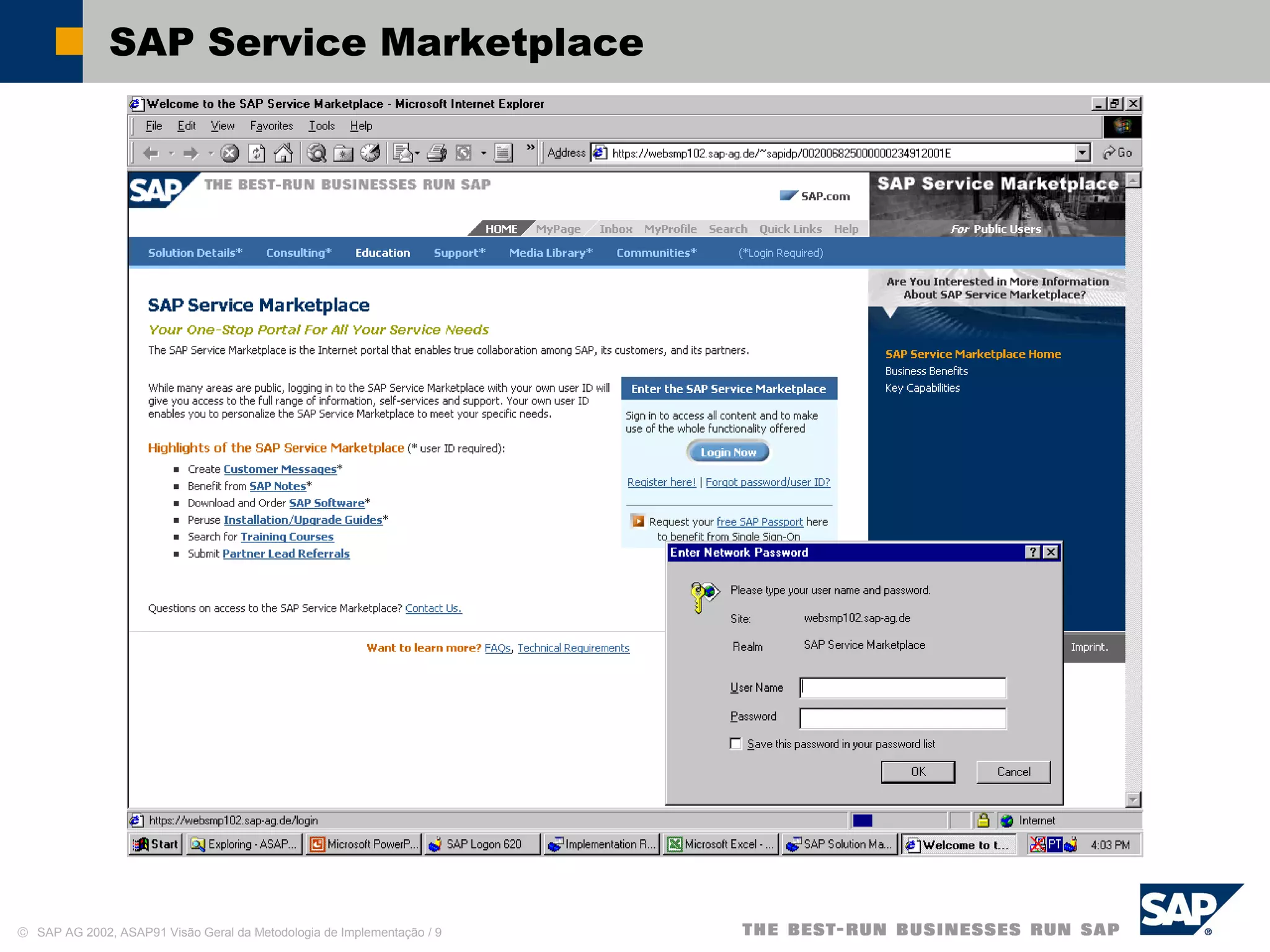Screen dimensions: 1270x952
Task: Open the Edit menu
Action: [x=186, y=126]
